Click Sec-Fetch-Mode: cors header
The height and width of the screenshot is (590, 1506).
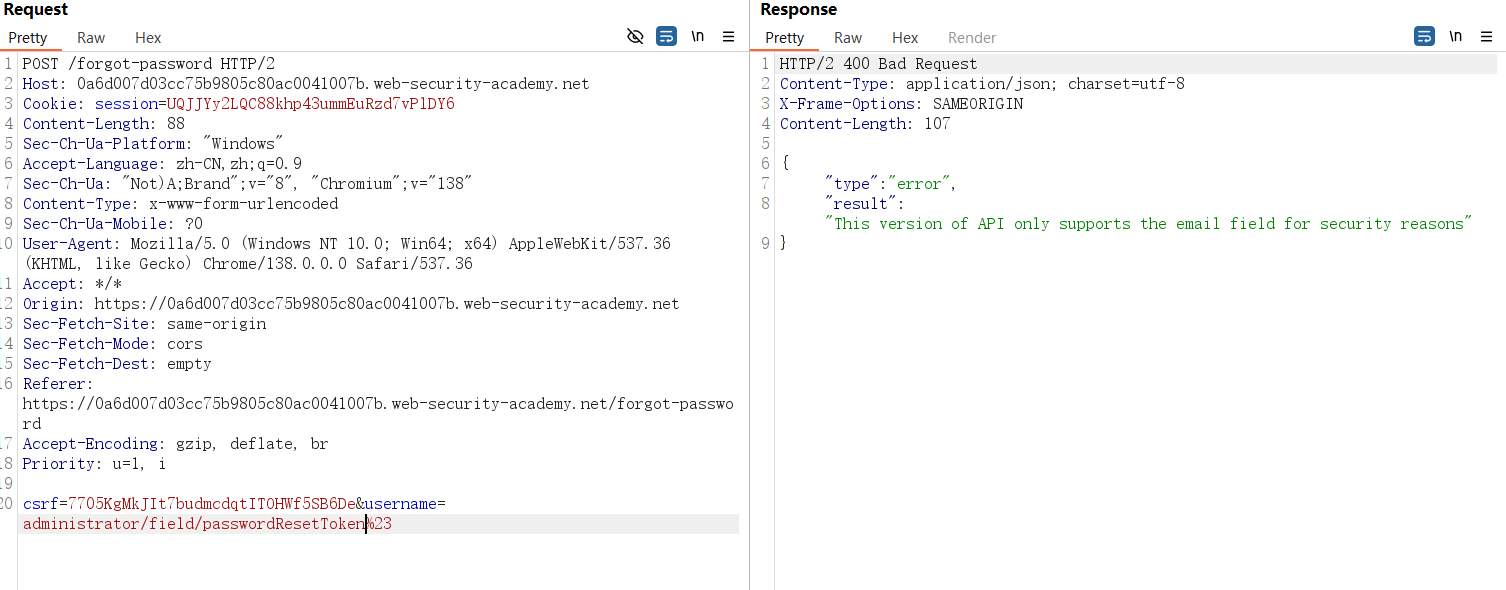pyautogui.click(x=113, y=344)
